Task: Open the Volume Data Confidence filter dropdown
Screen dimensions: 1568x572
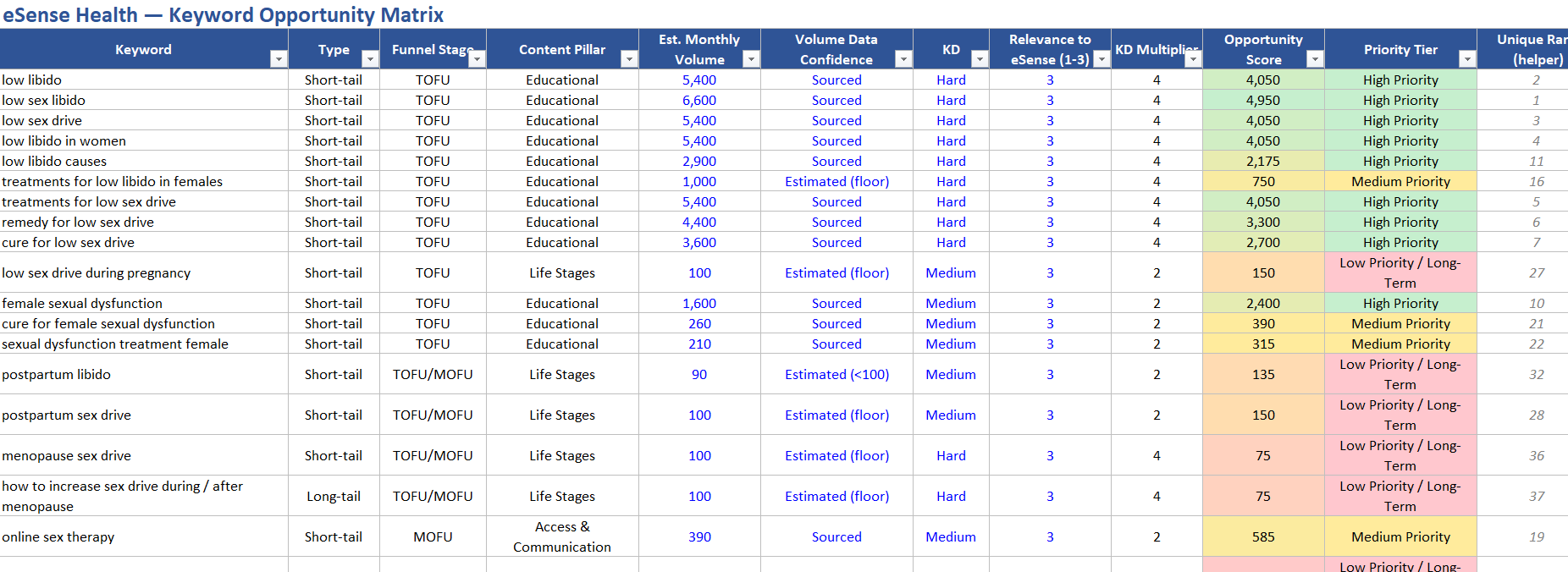Action: tap(903, 59)
